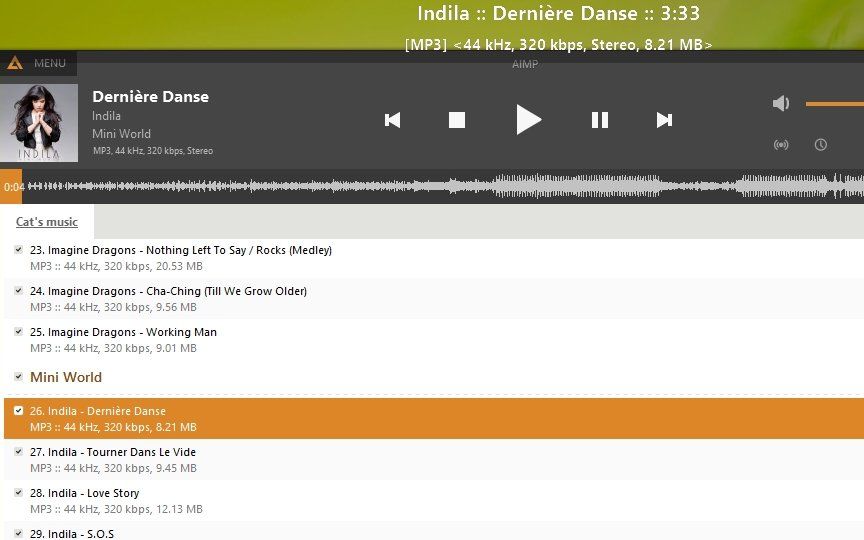Click the 0:04 elapsed time indicator

[x=14, y=187]
